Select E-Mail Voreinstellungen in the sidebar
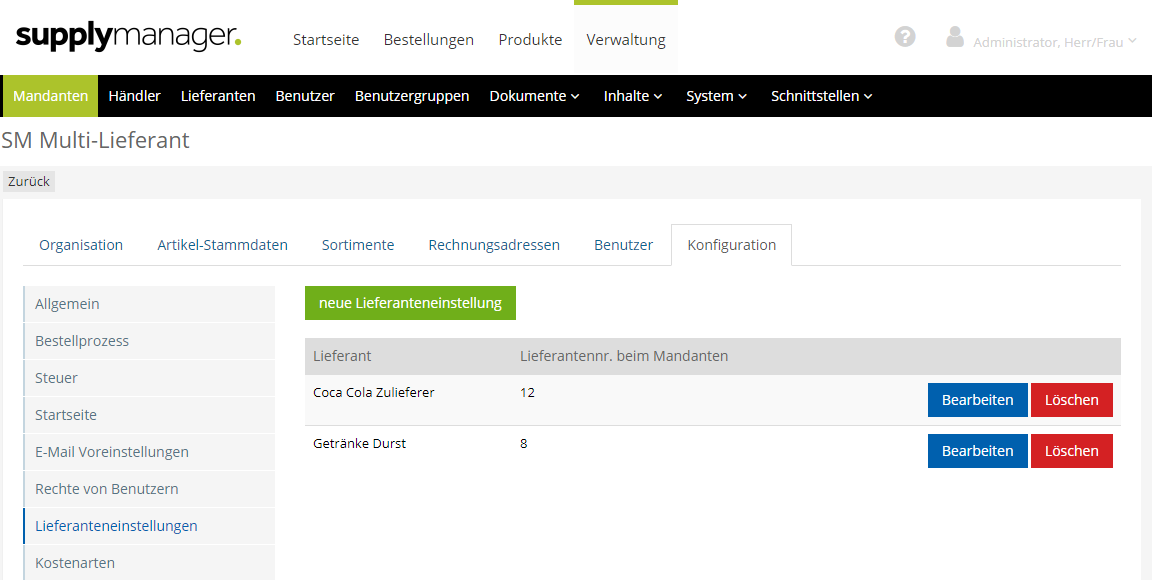This screenshot has height=580, width=1152. point(112,452)
